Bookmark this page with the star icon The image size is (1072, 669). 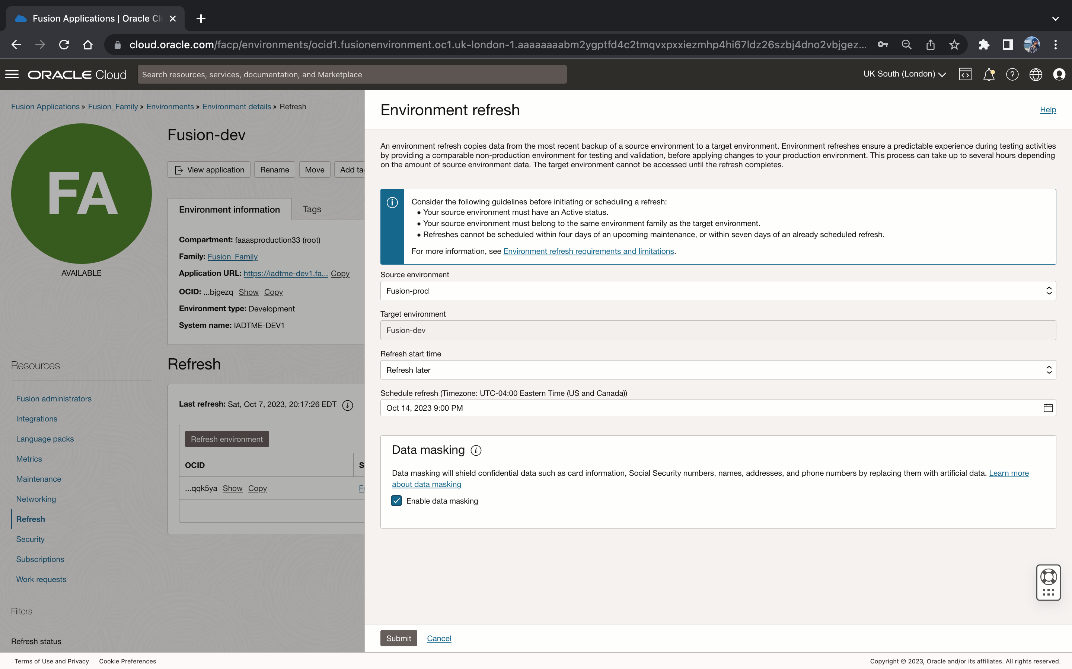coord(954,45)
